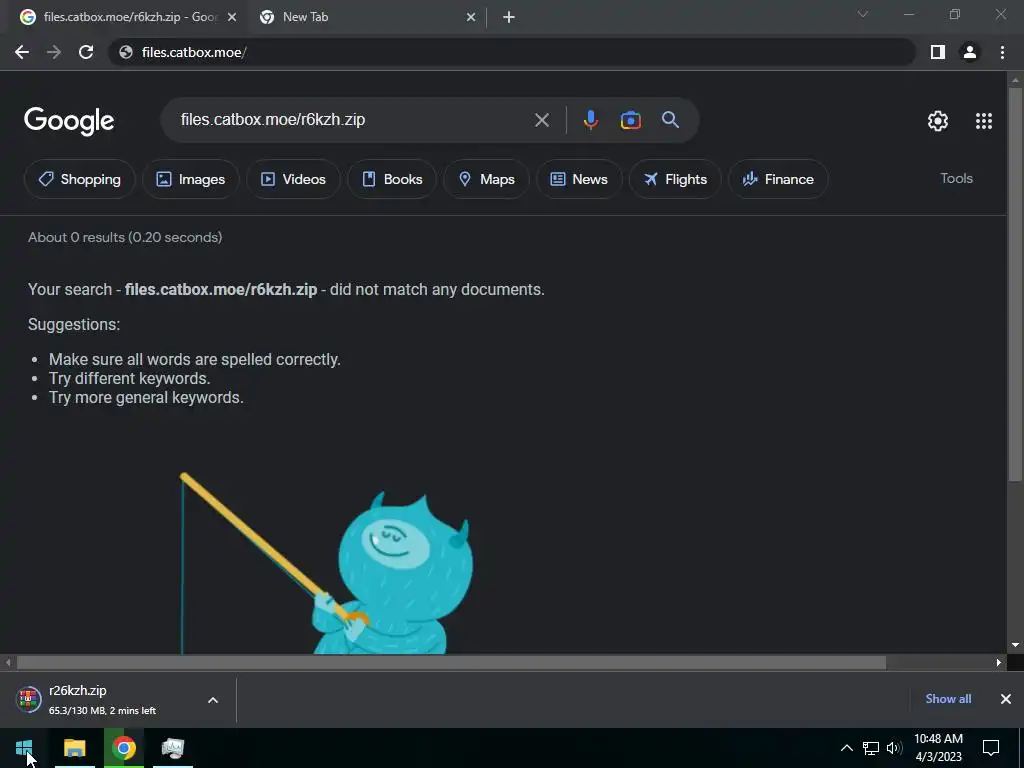This screenshot has width=1024, height=768.
Task: Click the fishing monster illustration
Action: pyautogui.click(x=327, y=563)
